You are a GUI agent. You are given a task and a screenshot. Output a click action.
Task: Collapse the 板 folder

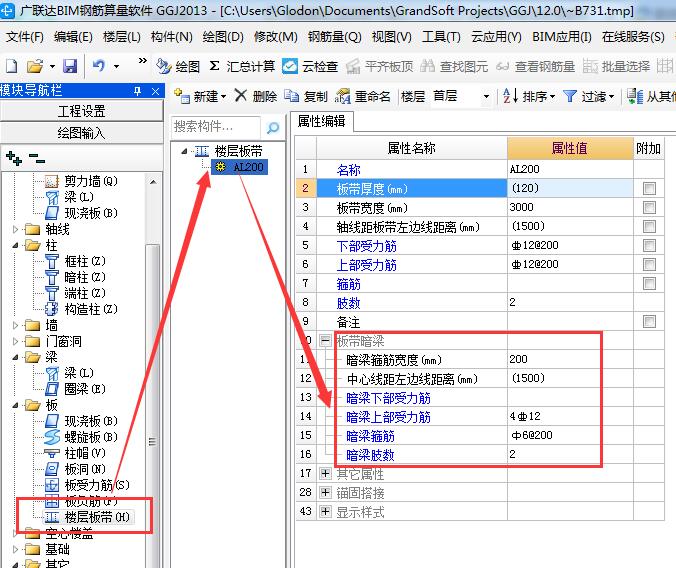pyautogui.click(x=16, y=405)
